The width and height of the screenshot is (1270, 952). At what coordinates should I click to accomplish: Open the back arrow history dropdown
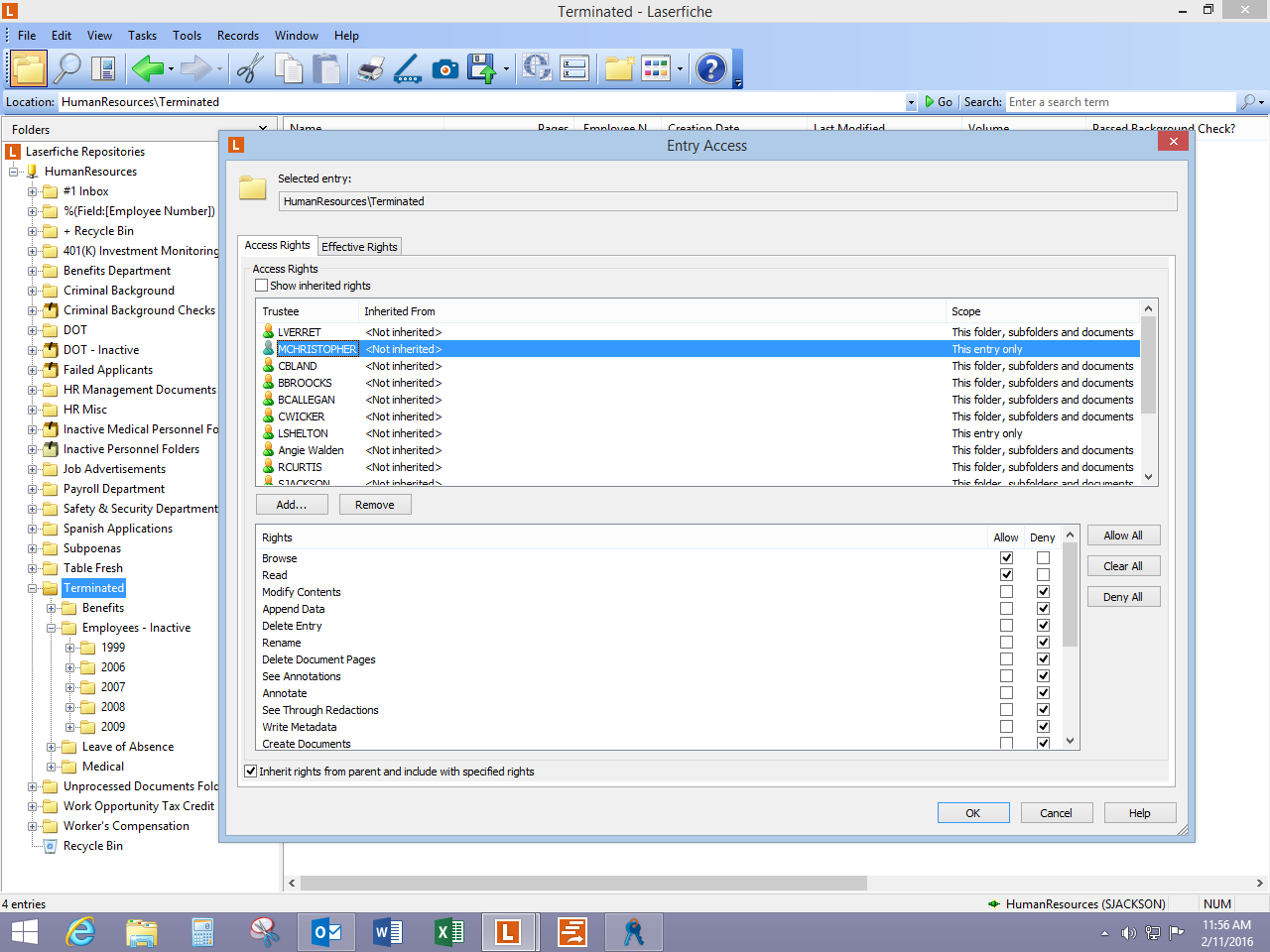point(171,69)
